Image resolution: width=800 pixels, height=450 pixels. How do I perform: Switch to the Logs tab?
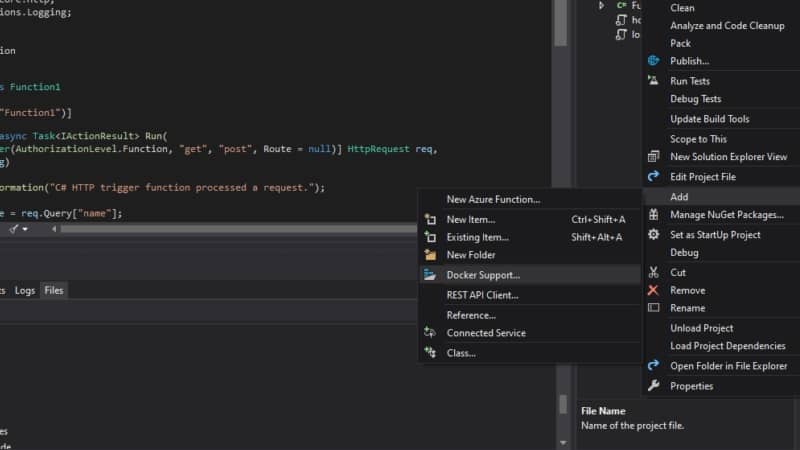[24, 290]
